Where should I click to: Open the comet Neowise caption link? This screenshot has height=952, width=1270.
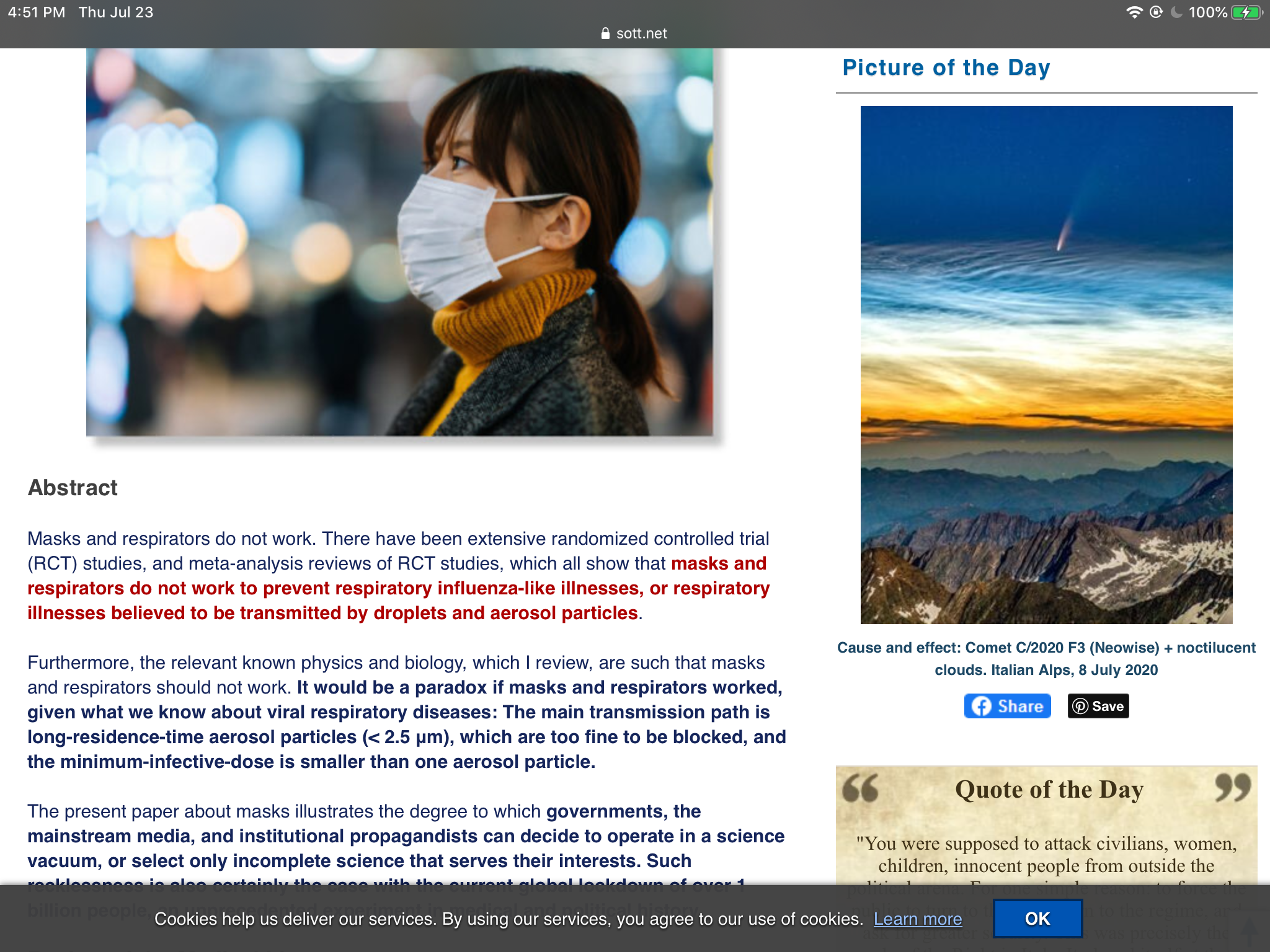1046,658
